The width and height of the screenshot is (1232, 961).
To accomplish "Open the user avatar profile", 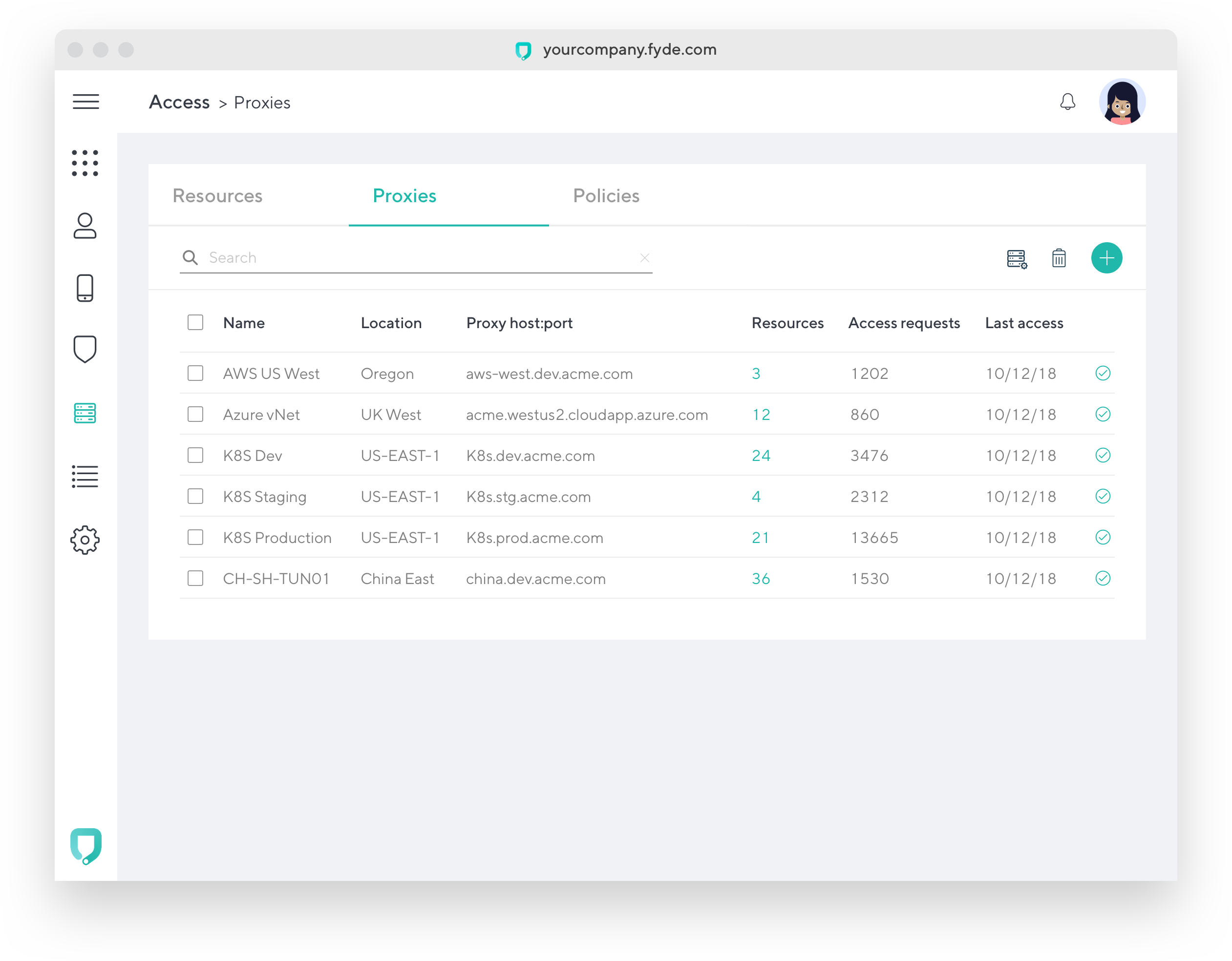I will pyautogui.click(x=1122, y=102).
